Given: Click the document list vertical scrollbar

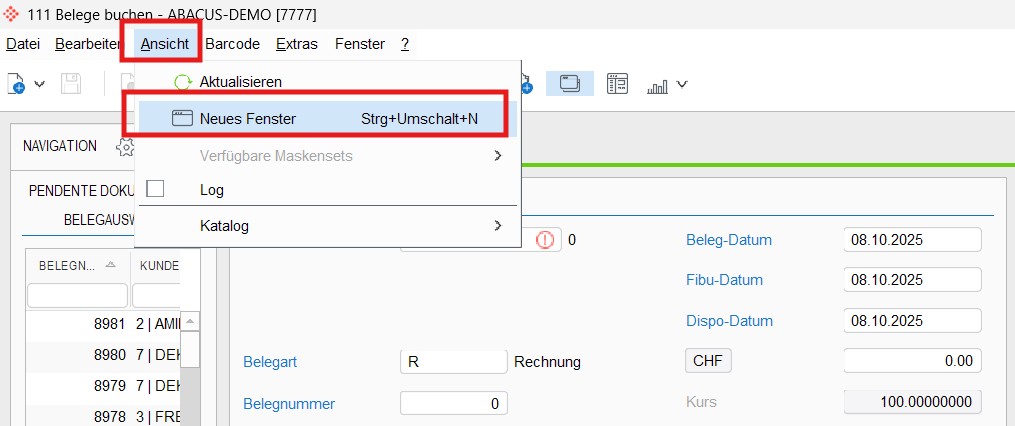Looking at the screenshot, I should coord(190,369).
